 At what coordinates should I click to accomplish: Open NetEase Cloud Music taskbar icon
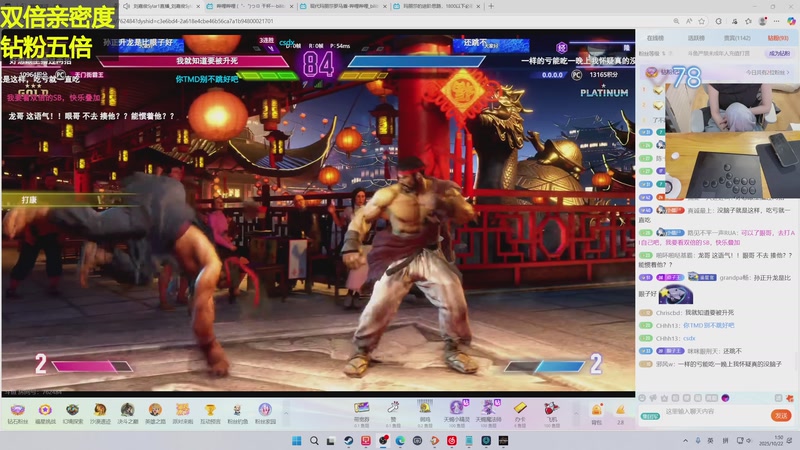coord(452,440)
